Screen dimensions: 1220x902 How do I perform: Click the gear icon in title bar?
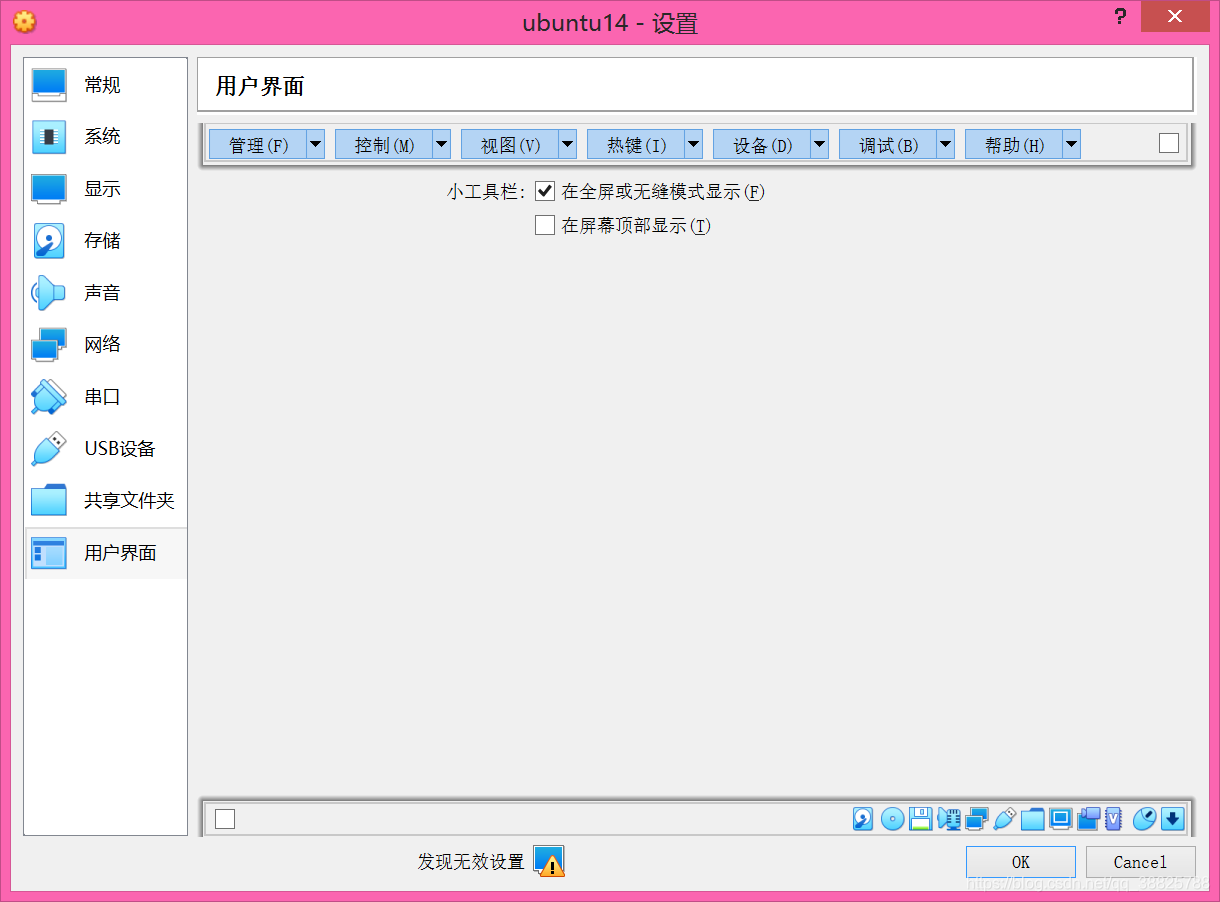coord(24,21)
